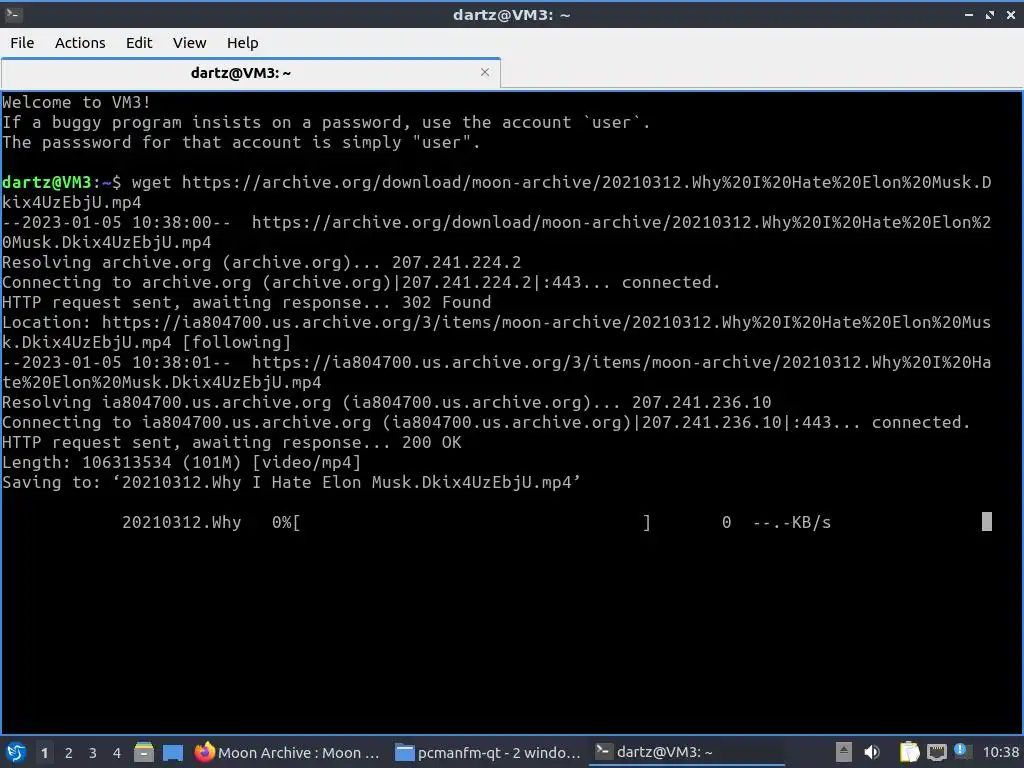This screenshot has width=1024, height=768.
Task: Close the terminal window
Action: click(x=1011, y=14)
